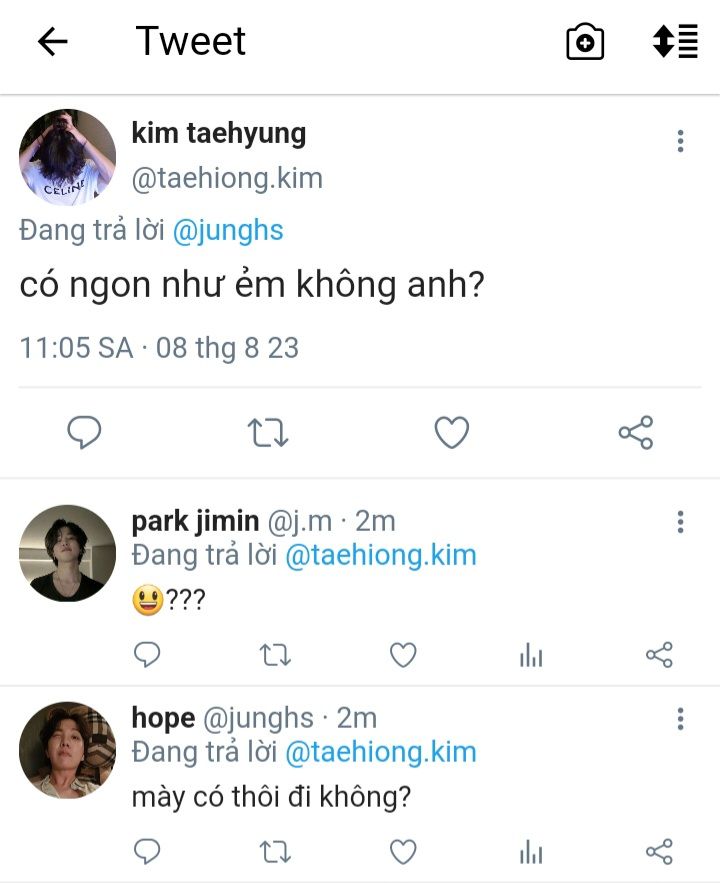Open more options for kim taehyung's tweet
This screenshot has height=883, width=720.
(680, 141)
